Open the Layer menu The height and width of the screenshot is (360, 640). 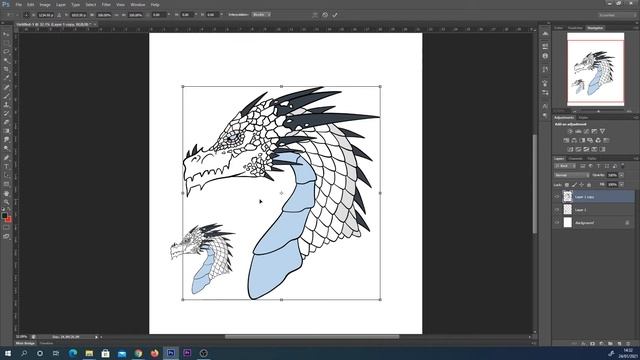pos(61,4)
